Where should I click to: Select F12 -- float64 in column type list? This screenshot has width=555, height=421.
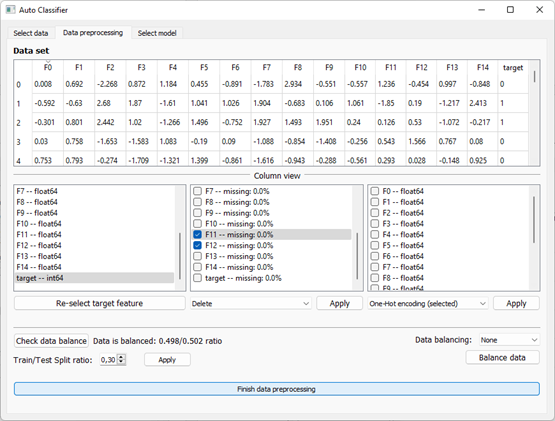pos(95,245)
